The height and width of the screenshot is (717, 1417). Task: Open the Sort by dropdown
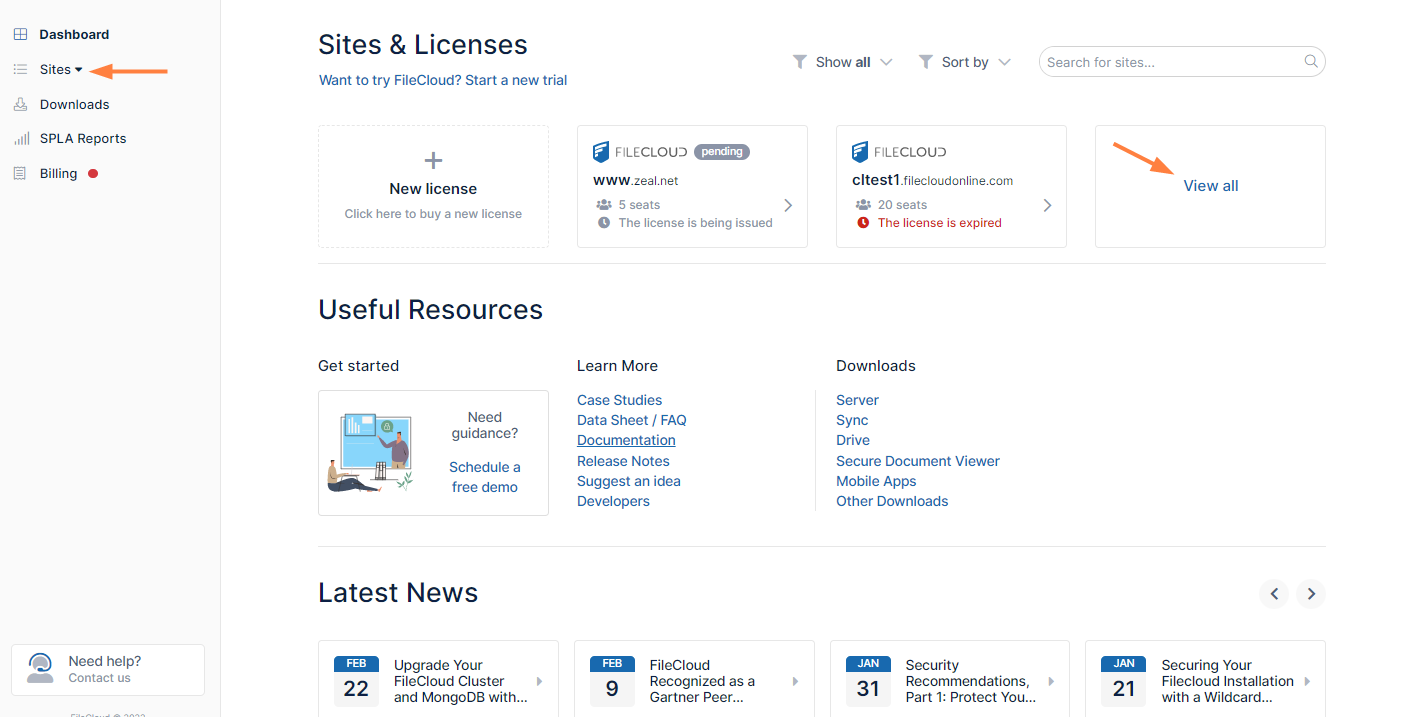[x=965, y=62]
